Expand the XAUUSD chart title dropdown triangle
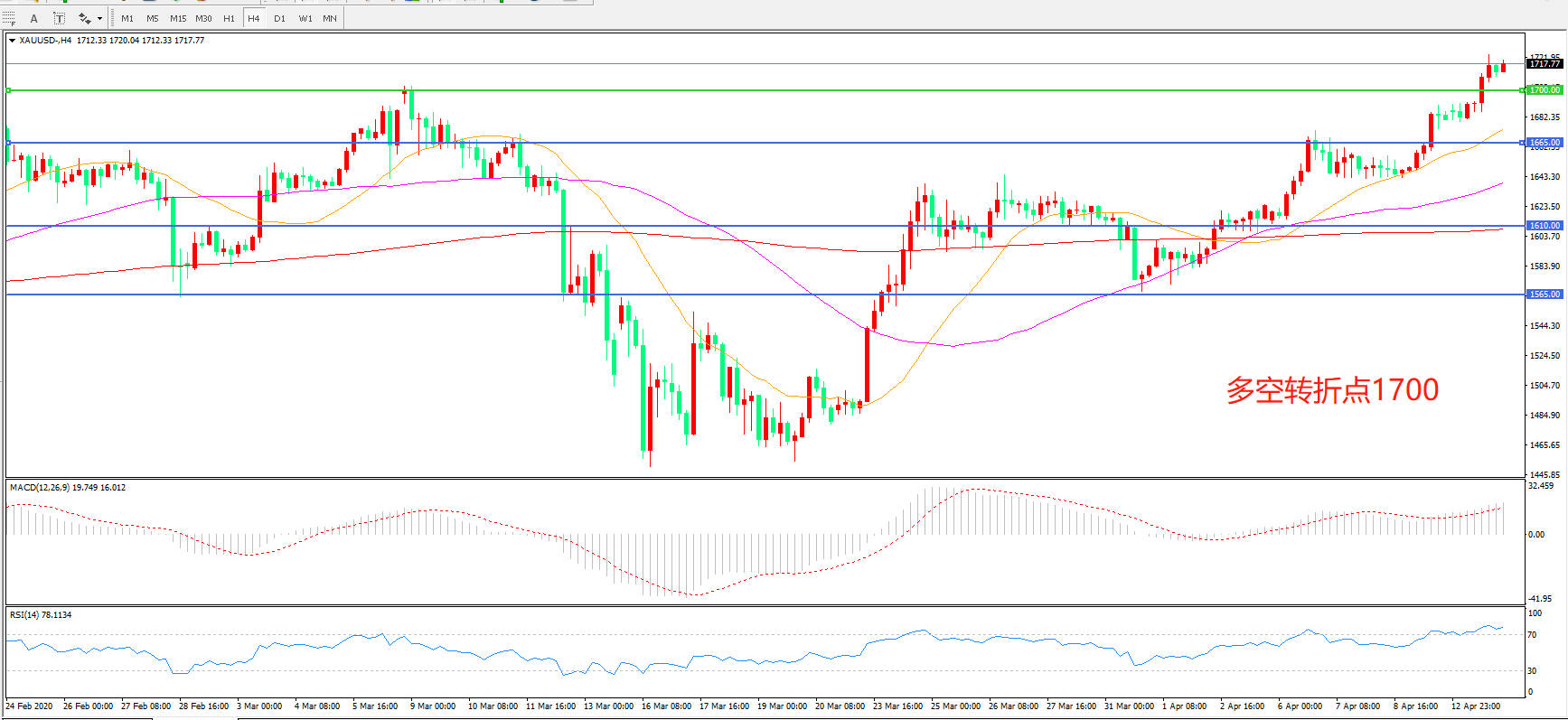The height and width of the screenshot is (720, 1568). coord(12,41)
